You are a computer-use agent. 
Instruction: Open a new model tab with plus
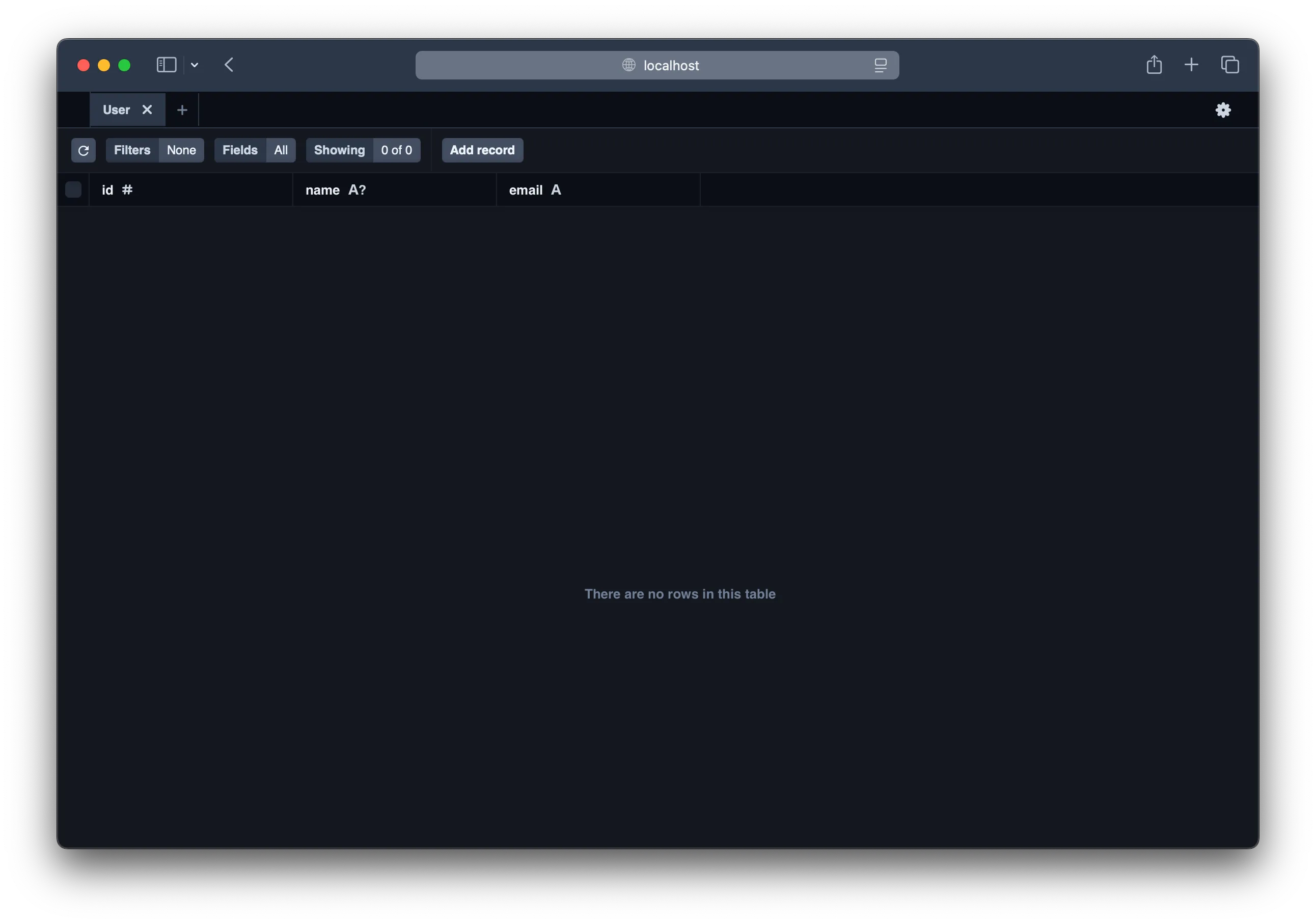click(x=182, y=110)
